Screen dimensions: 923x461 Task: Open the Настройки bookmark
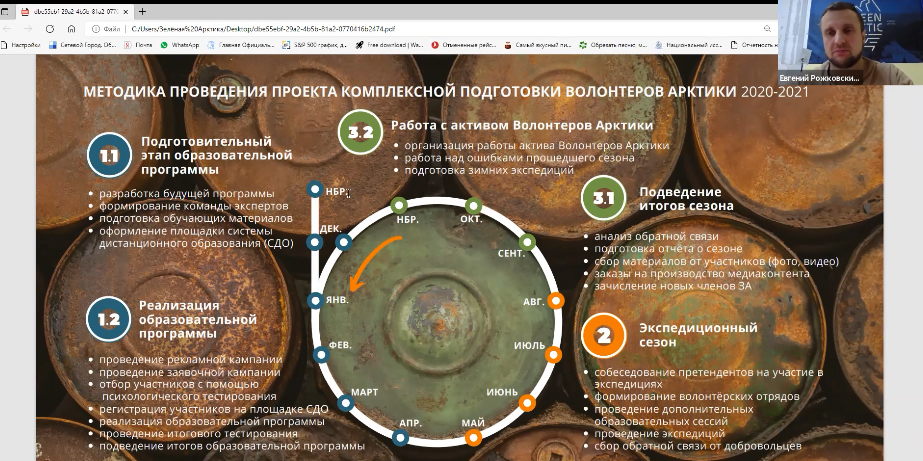[21, 45]
